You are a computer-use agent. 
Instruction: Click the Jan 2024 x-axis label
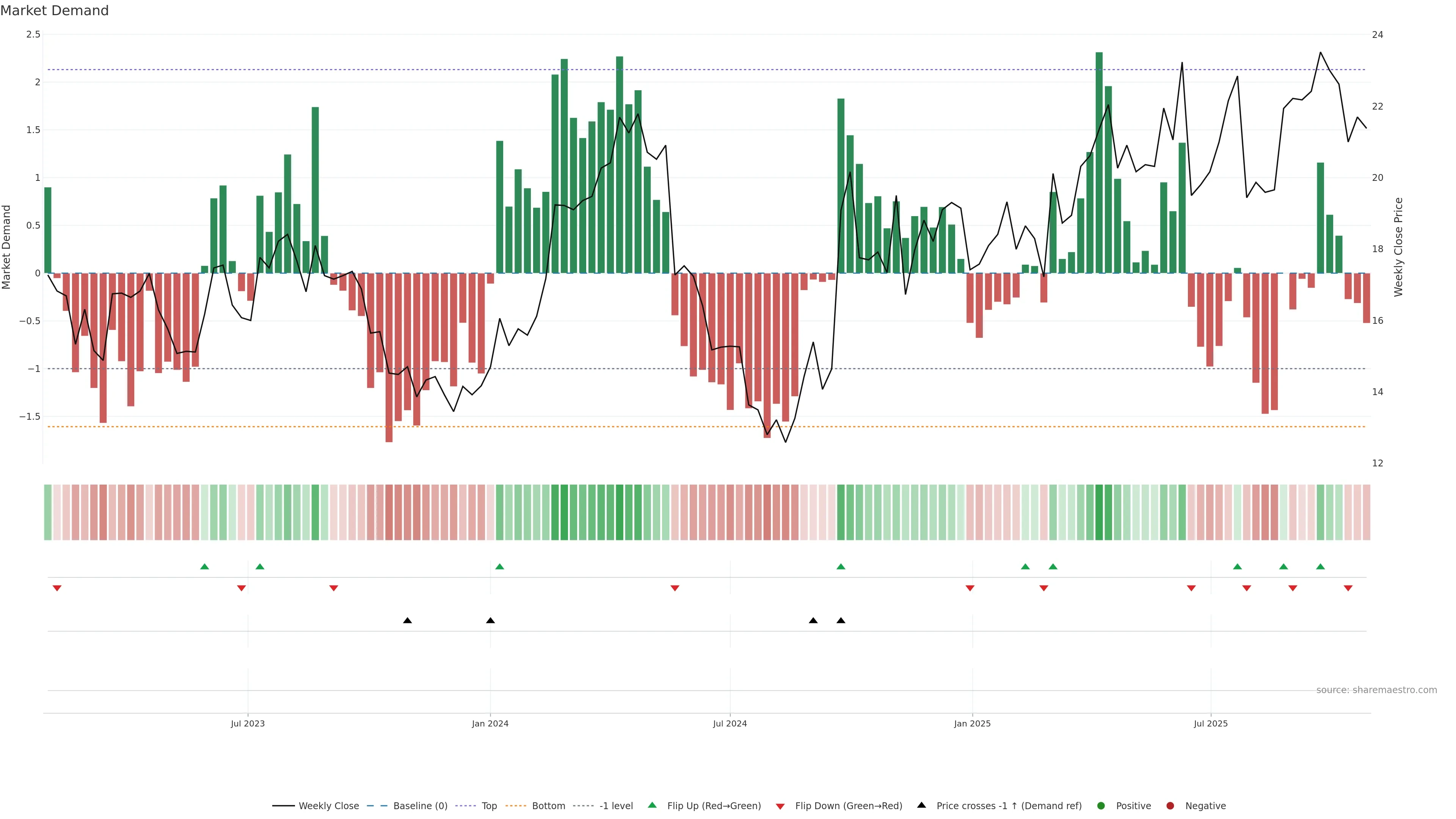click(x=490, y=723)
